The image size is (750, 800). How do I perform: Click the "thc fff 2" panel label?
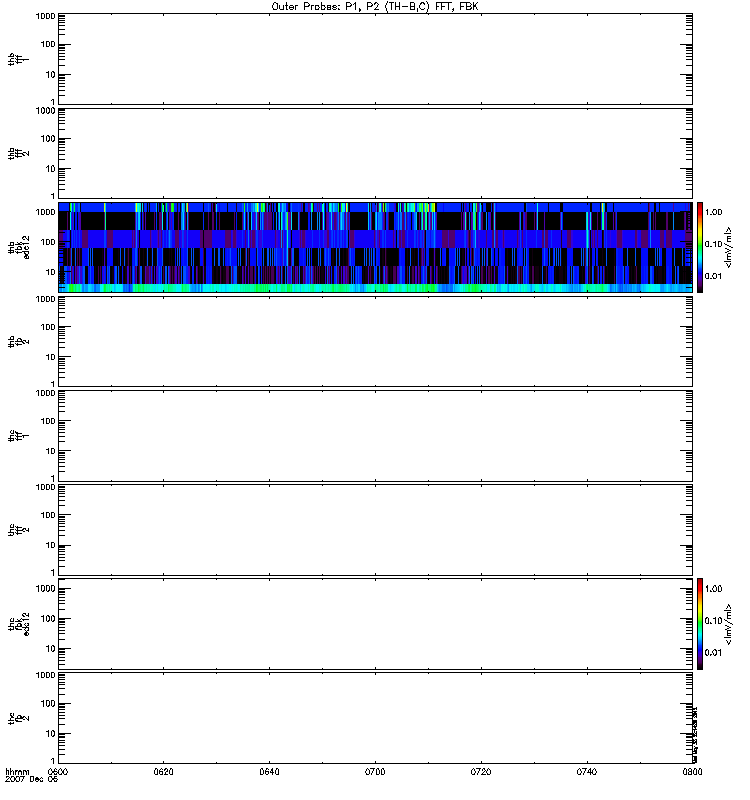click(x=18, y=530)
